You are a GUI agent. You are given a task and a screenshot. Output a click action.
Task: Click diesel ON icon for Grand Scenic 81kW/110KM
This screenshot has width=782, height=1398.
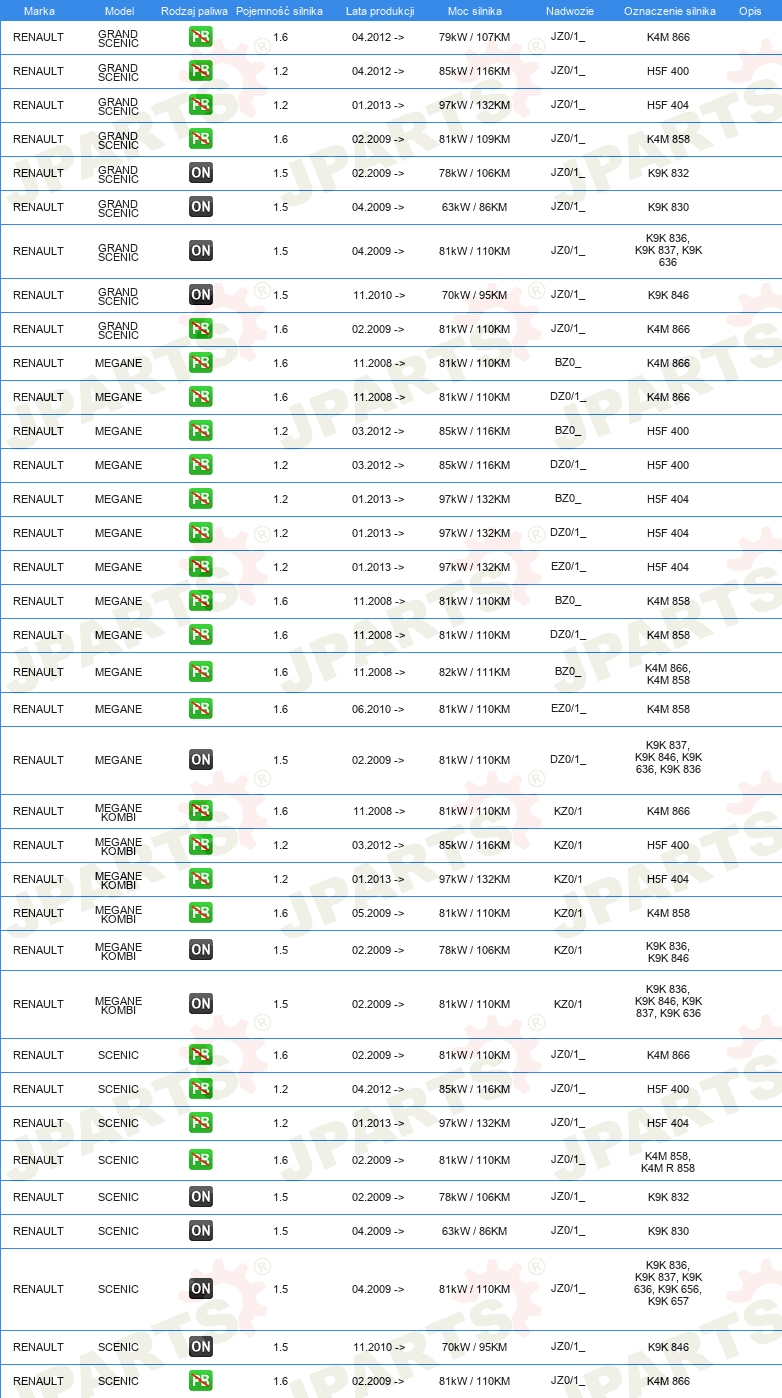(200, 251)
